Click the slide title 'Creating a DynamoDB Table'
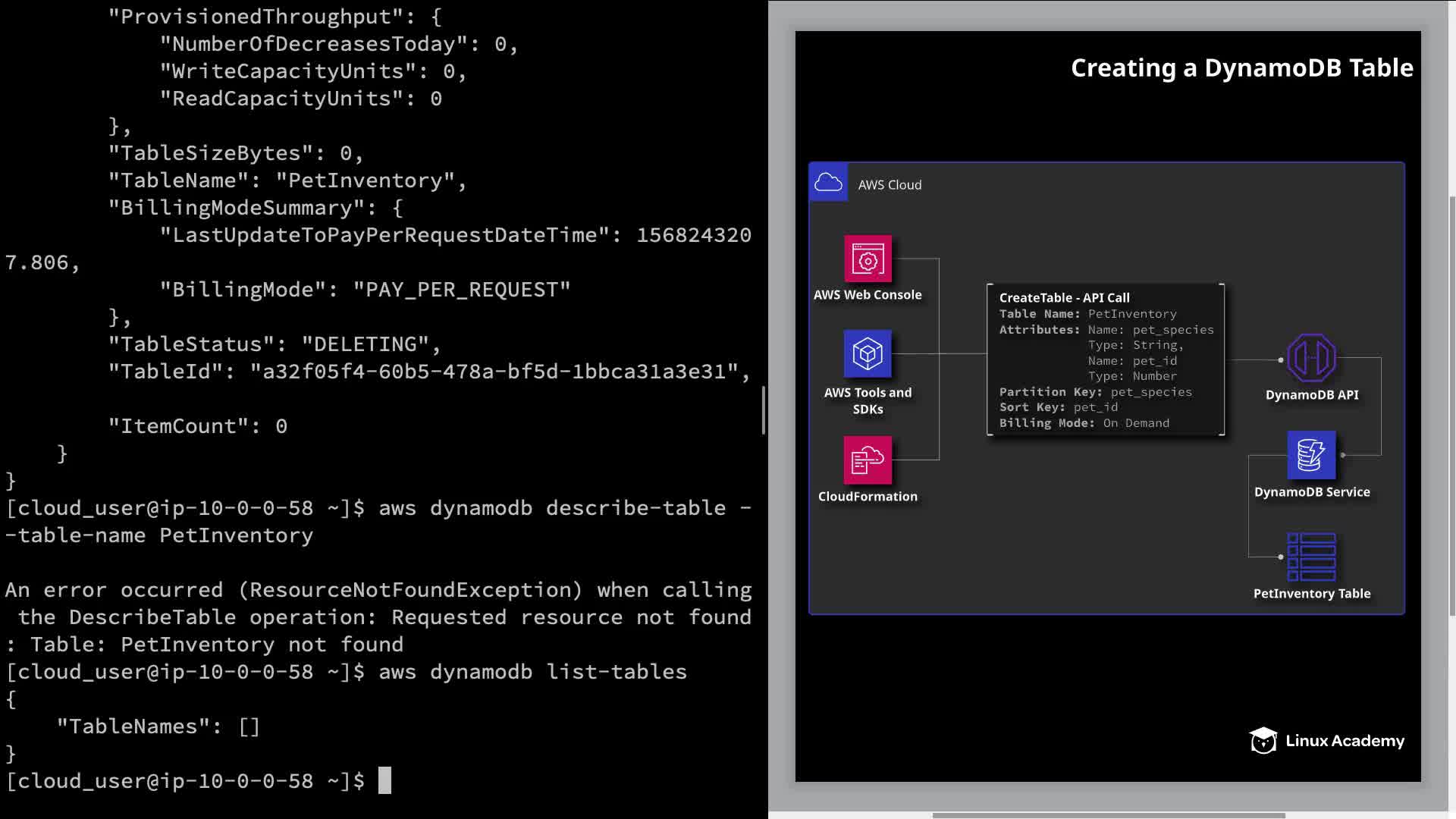Image resolution: width=1456 pixels, height=819 pixels. pos(1241,68)
